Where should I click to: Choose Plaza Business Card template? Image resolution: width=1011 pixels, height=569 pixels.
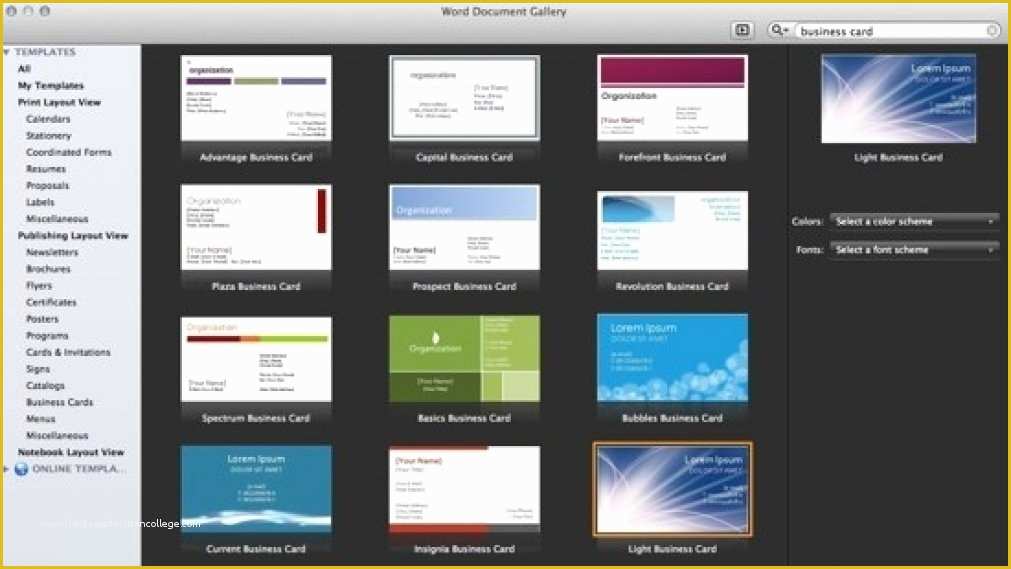point(256,228)
